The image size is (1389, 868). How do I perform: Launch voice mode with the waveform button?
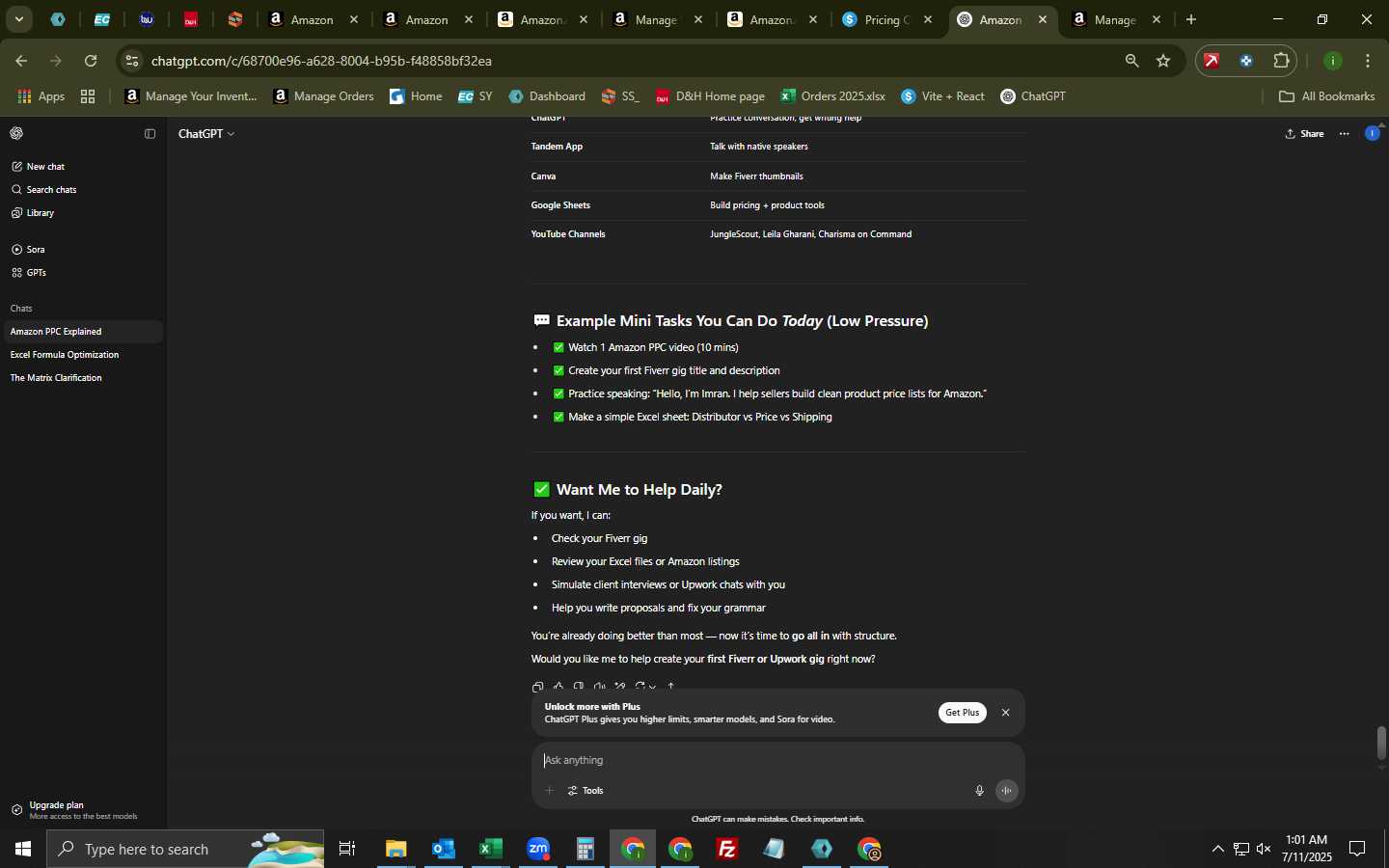pos(1006,791)
